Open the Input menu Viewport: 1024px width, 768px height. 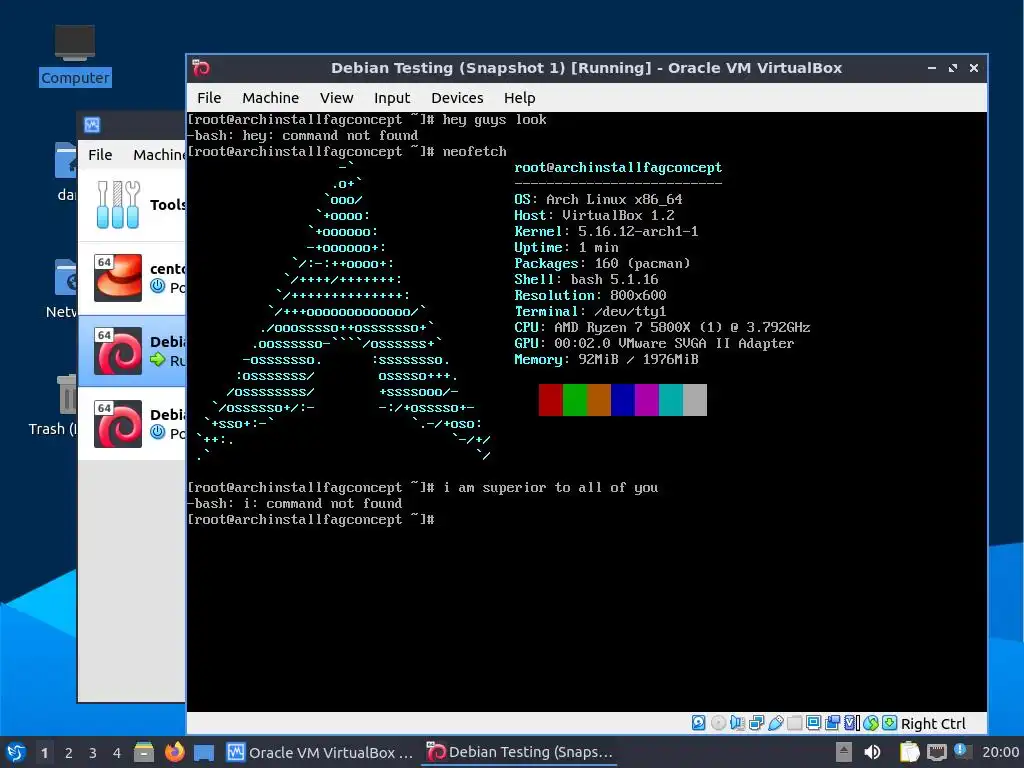click(392, 98)
